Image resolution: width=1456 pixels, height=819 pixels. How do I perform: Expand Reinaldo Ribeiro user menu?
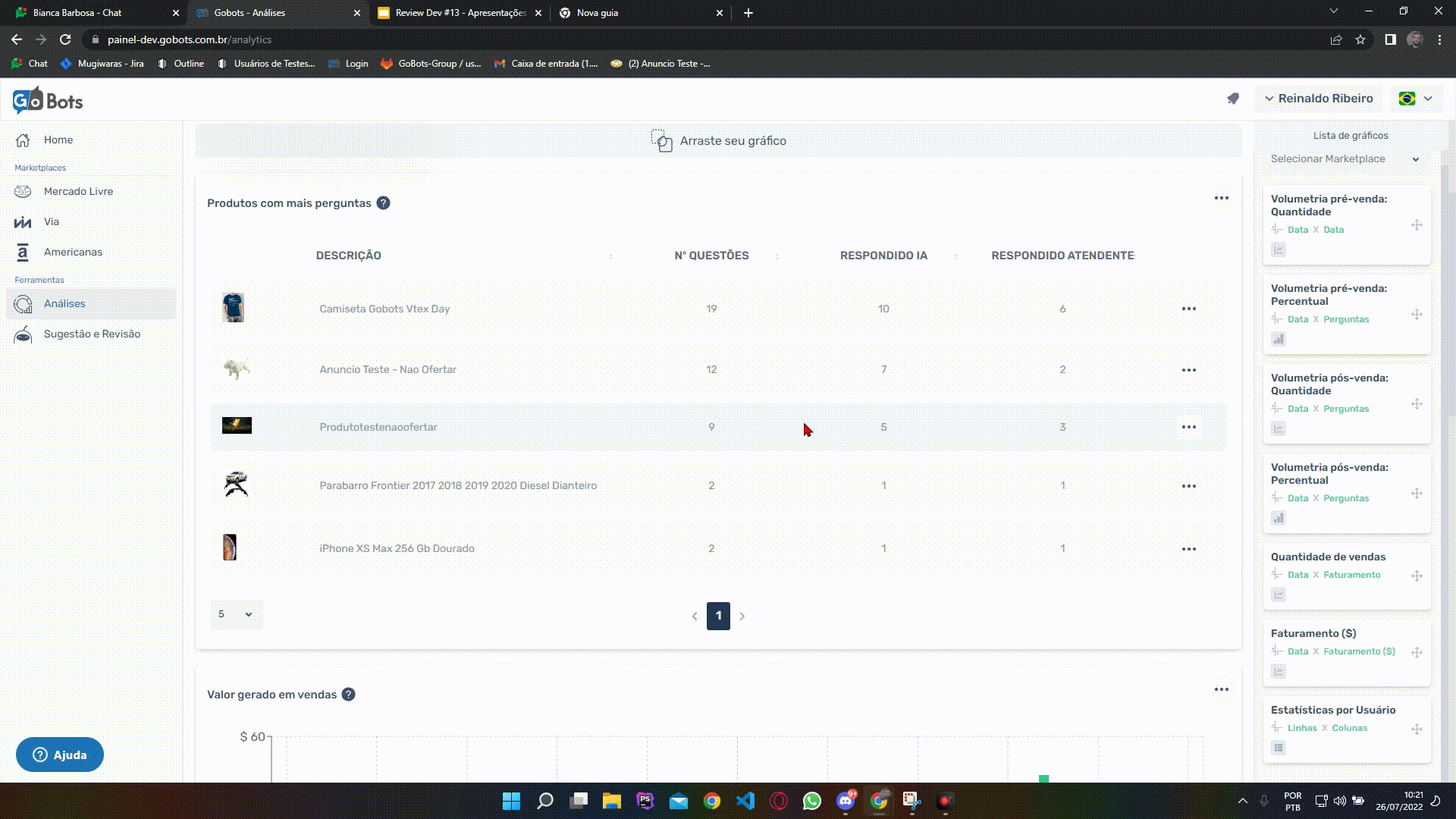[1318, 99]
